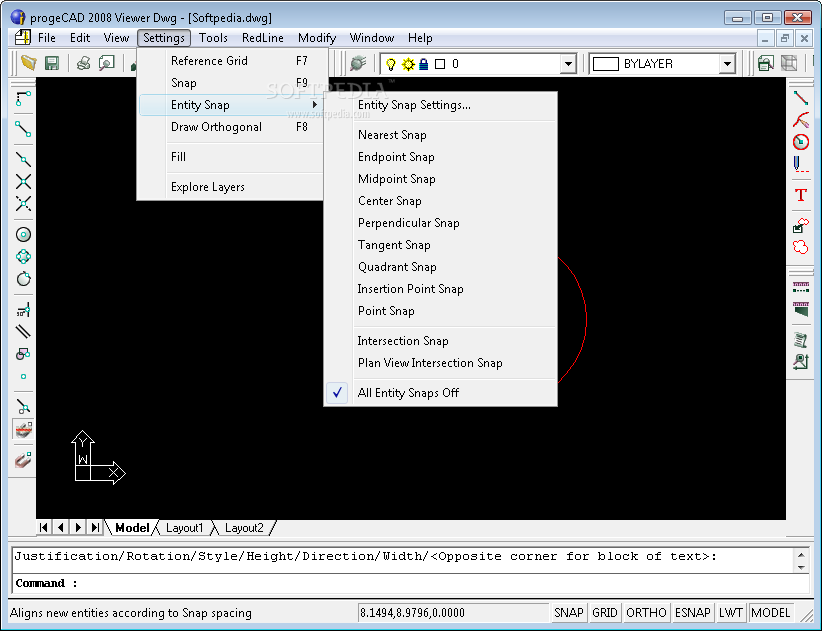Click the 3D wireframe box icon
The width and height of the screenshot is (822, 631).
tap(789, 63)
